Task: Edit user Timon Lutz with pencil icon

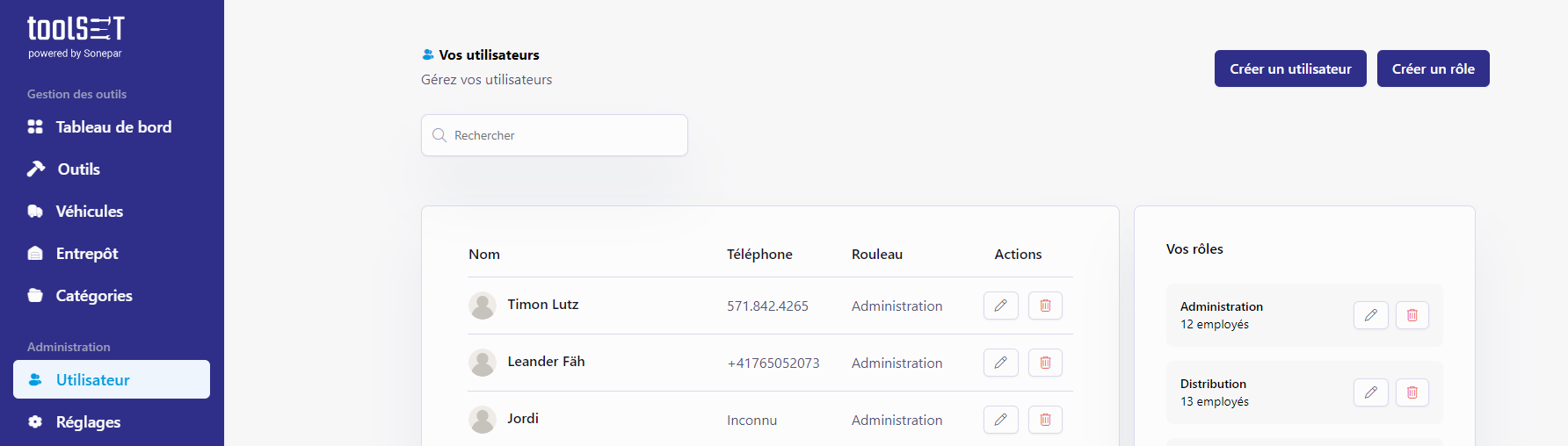Action: pyautogui.click(x=1000, y=306)
